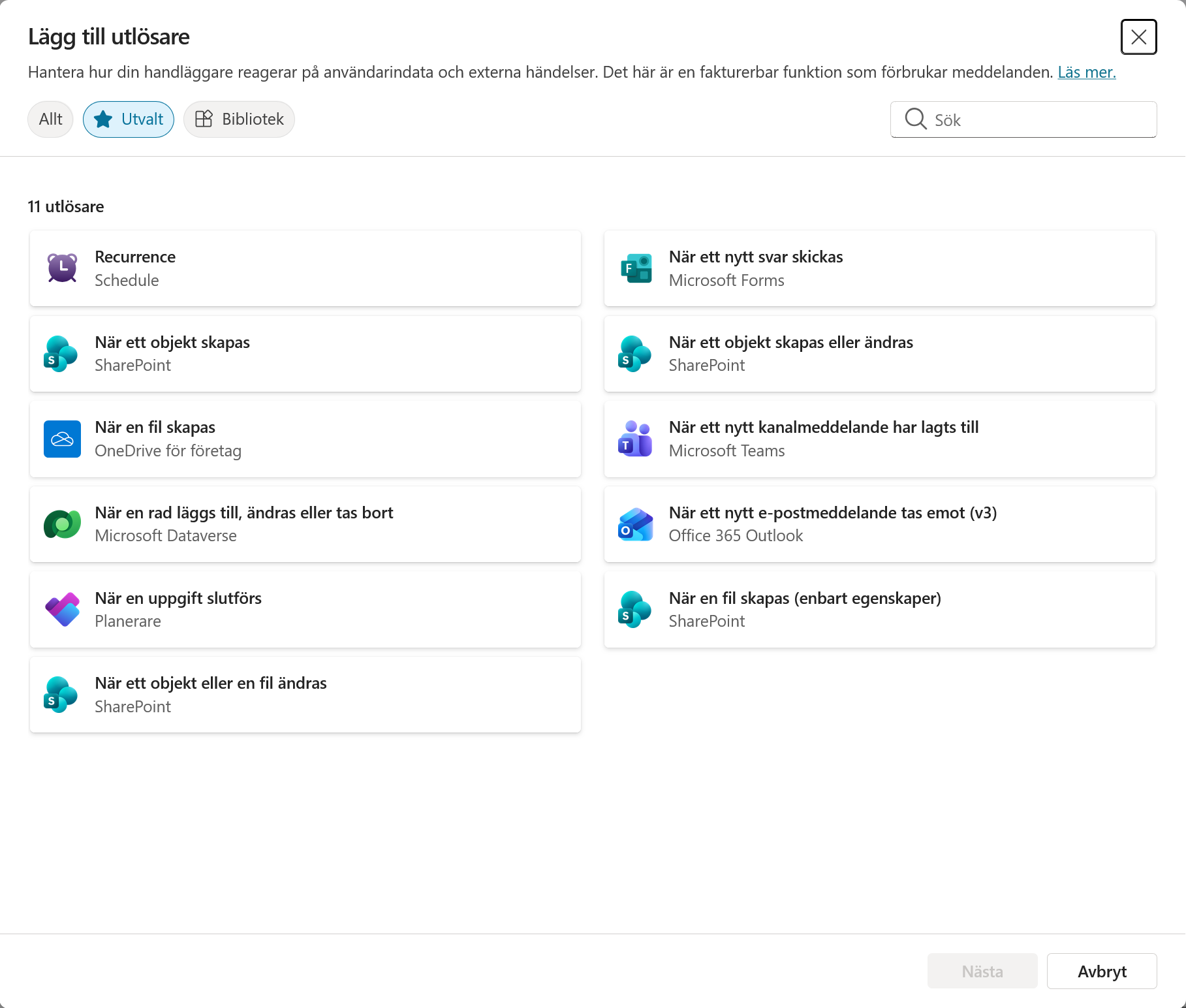Viewport: 1186px width, 1008px height.
Task: Click SharePoint icon for 'enbart egenskaper'
Action: pyautogui.click(x=636, y=610)
